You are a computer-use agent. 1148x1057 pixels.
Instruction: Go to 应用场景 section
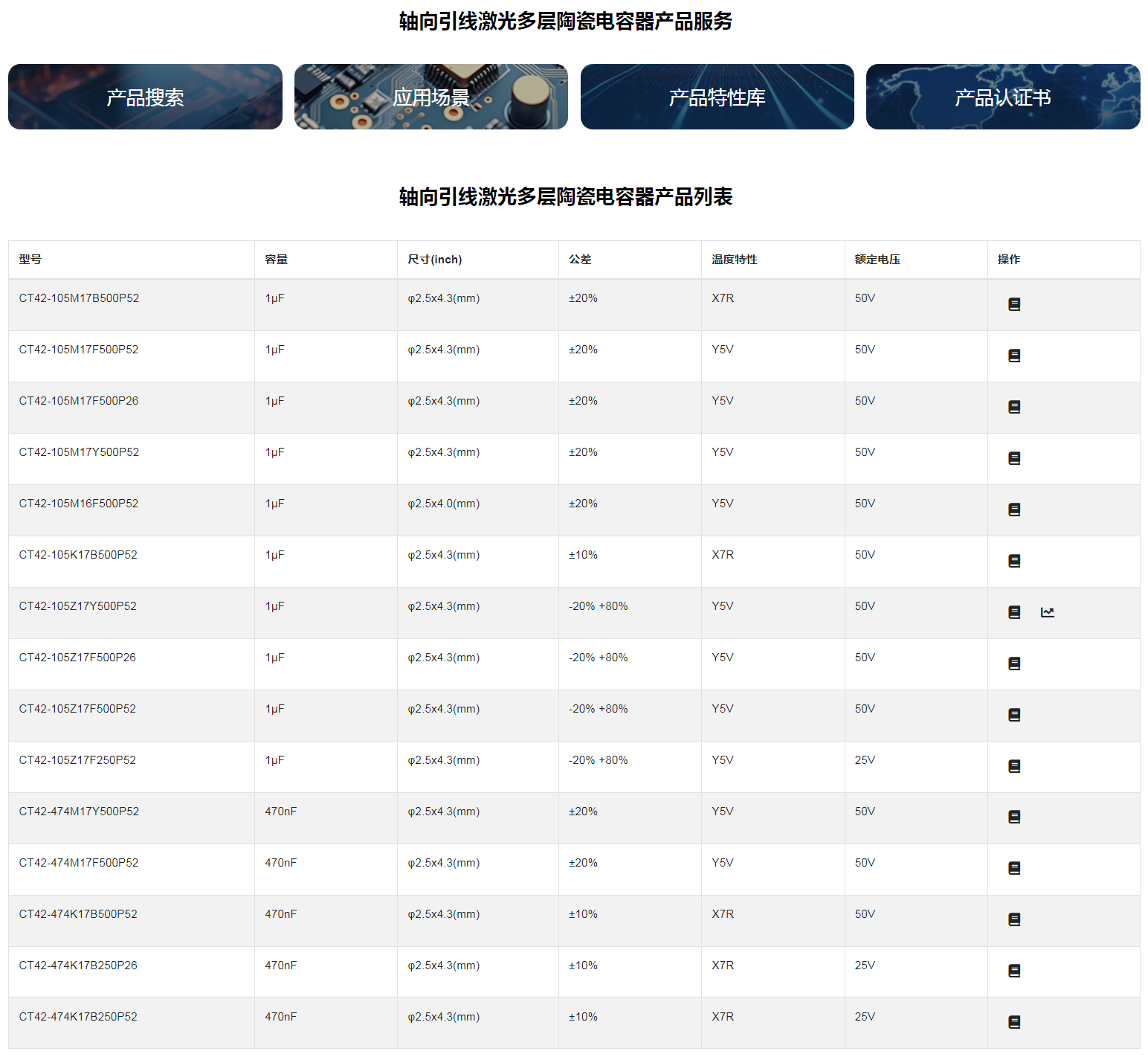pos(431,97)
